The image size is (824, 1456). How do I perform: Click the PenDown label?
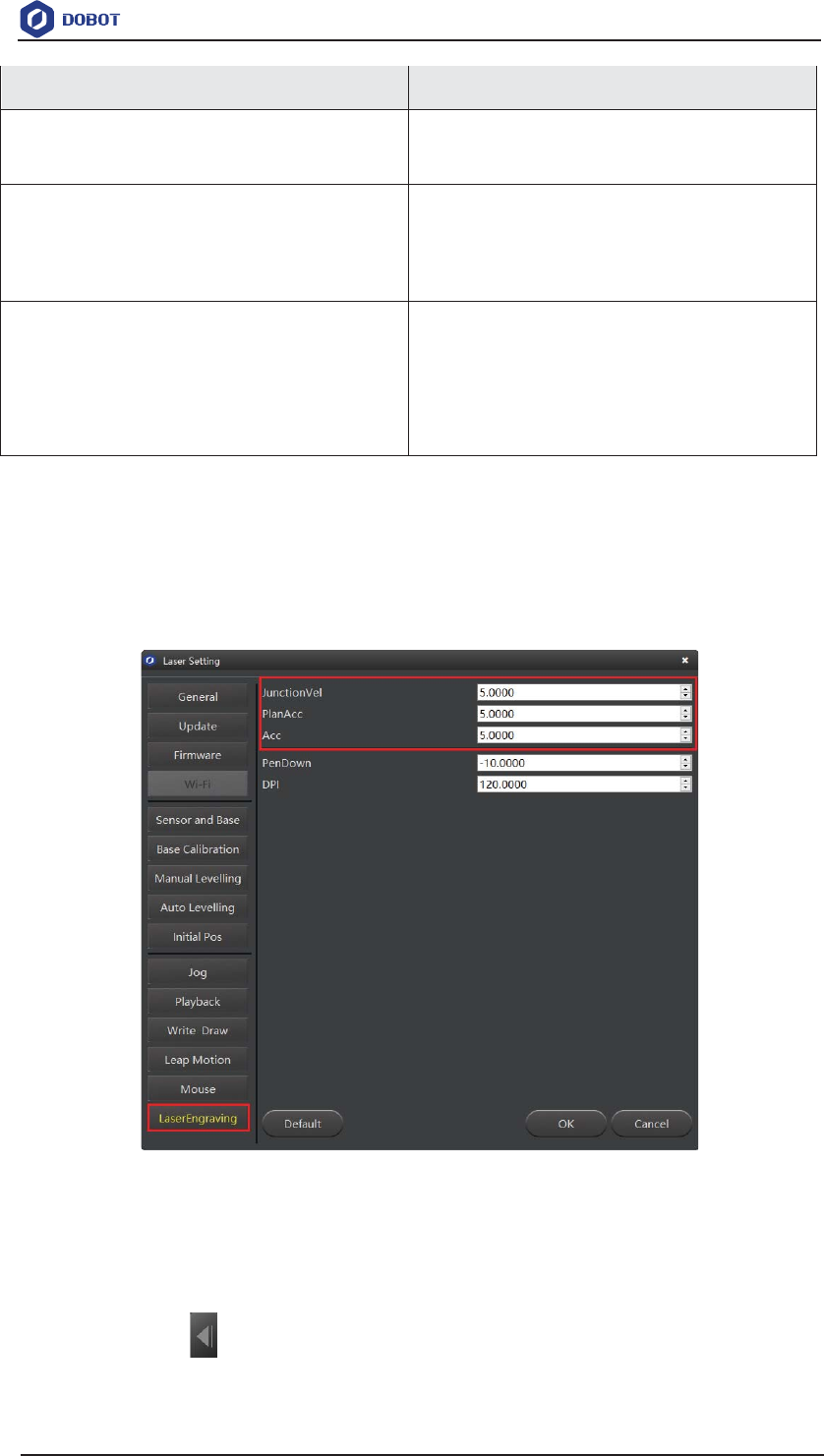coord(286,763)
